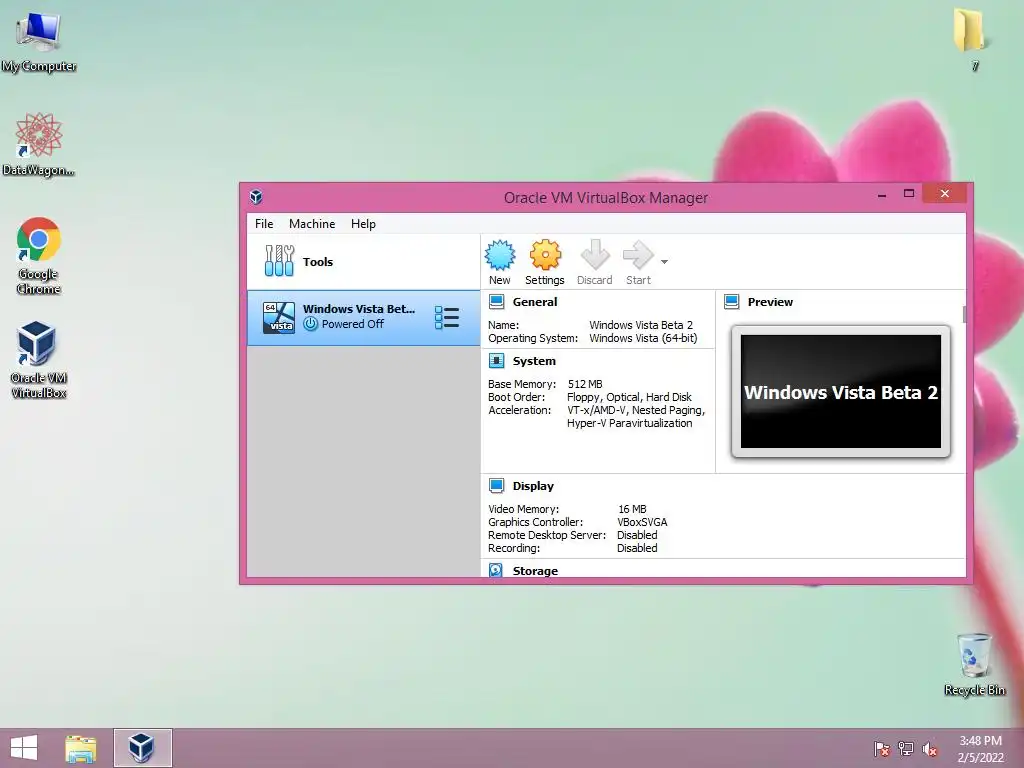Image resolution: width=1024 pixels, height=768 pixels.
Task: Click the Hyper-V Paravirtualization acceleration text
Action: click(x=630, y=423)
